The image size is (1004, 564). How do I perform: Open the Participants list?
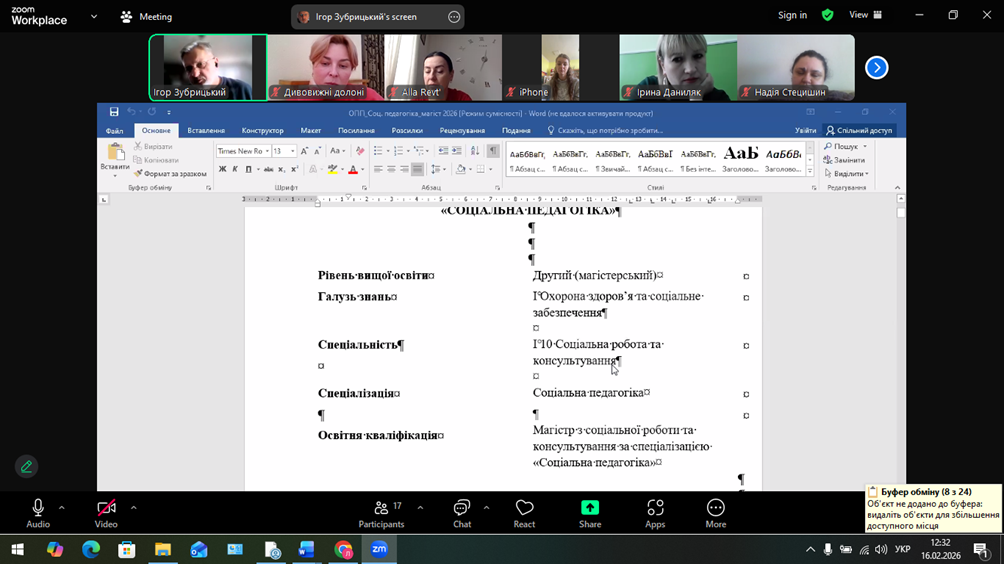(381, 513)
